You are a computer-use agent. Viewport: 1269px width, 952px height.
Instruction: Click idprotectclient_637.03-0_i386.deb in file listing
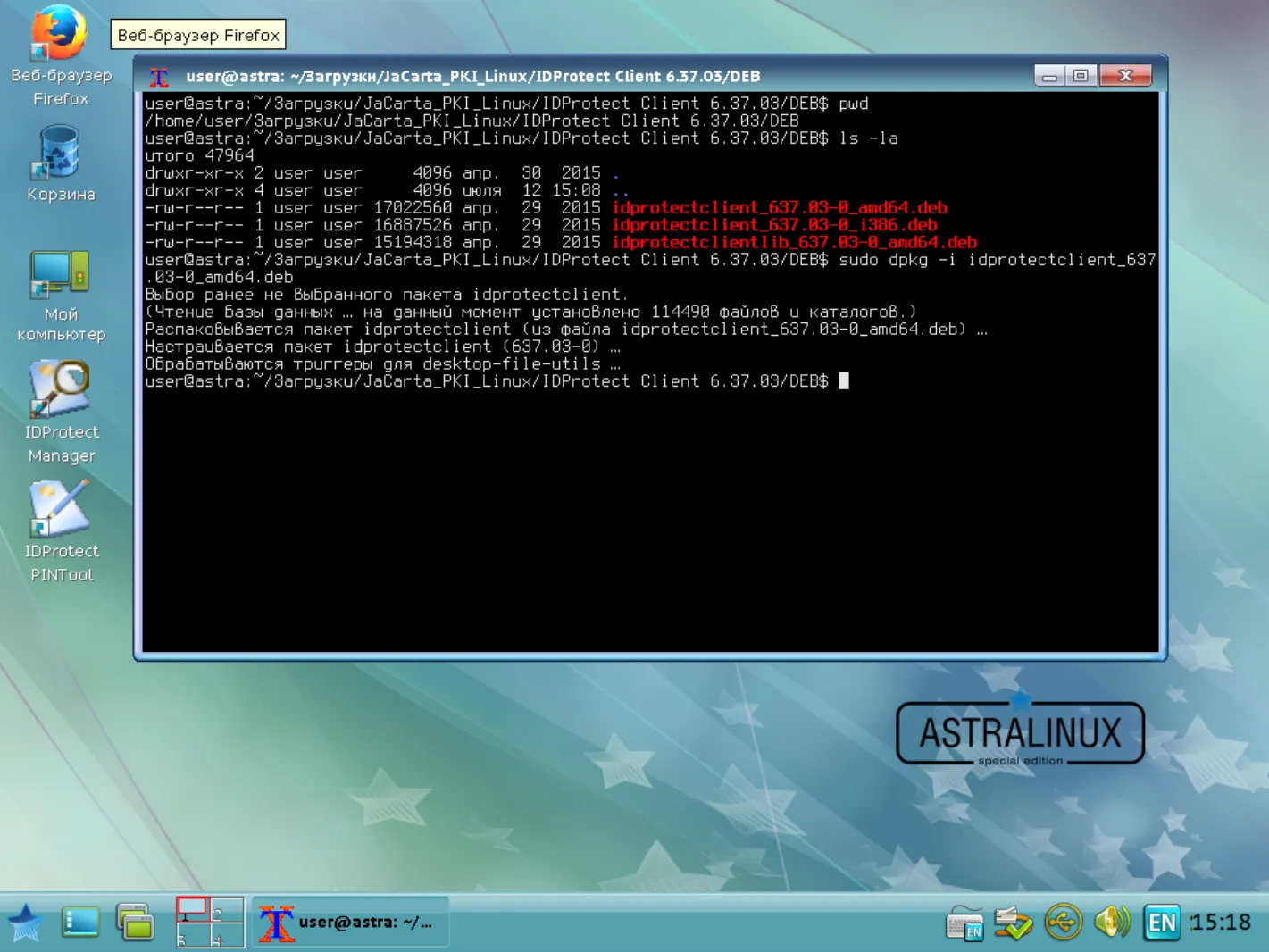point(774,225)
